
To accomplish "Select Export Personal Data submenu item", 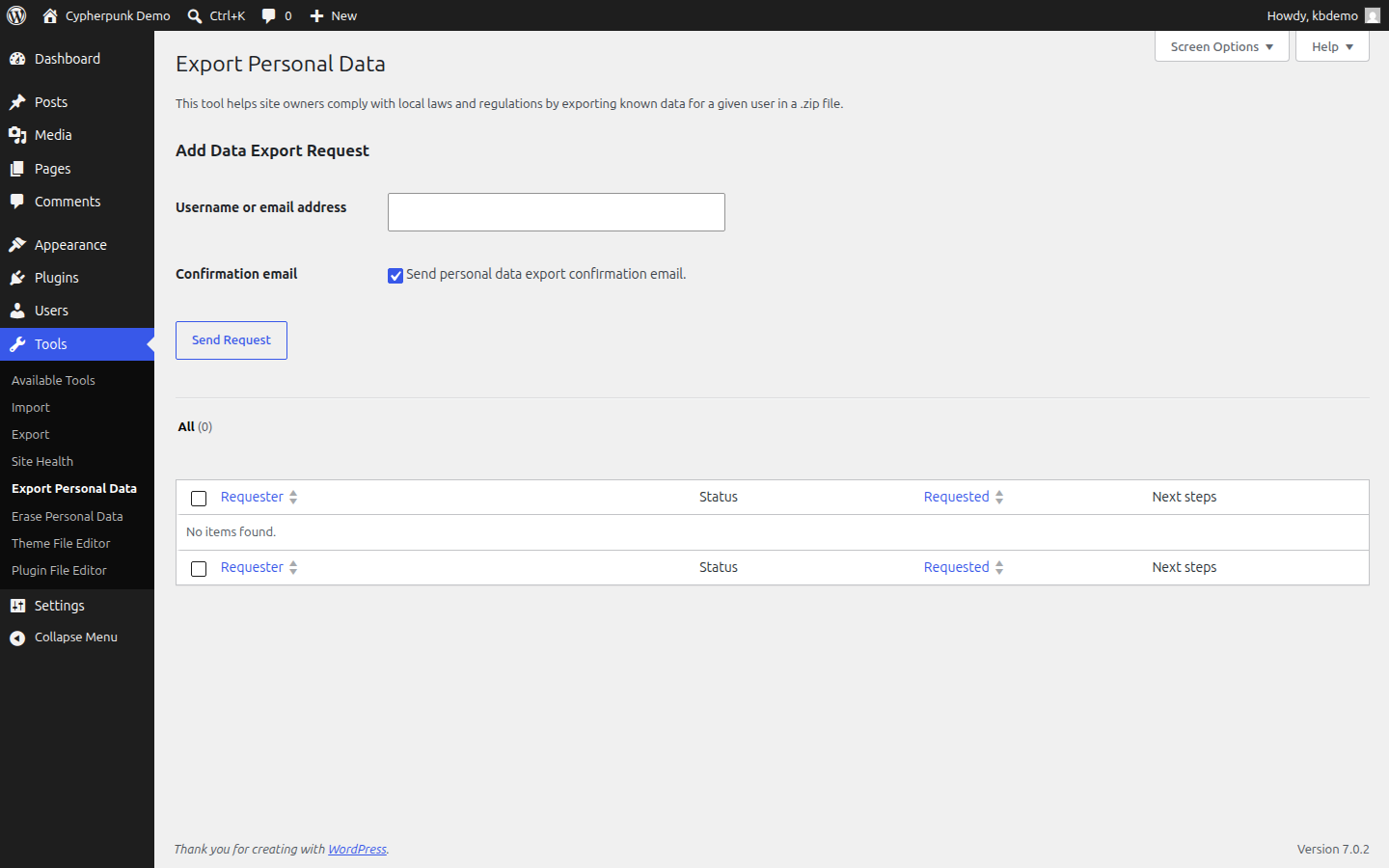I will [74, 488].
